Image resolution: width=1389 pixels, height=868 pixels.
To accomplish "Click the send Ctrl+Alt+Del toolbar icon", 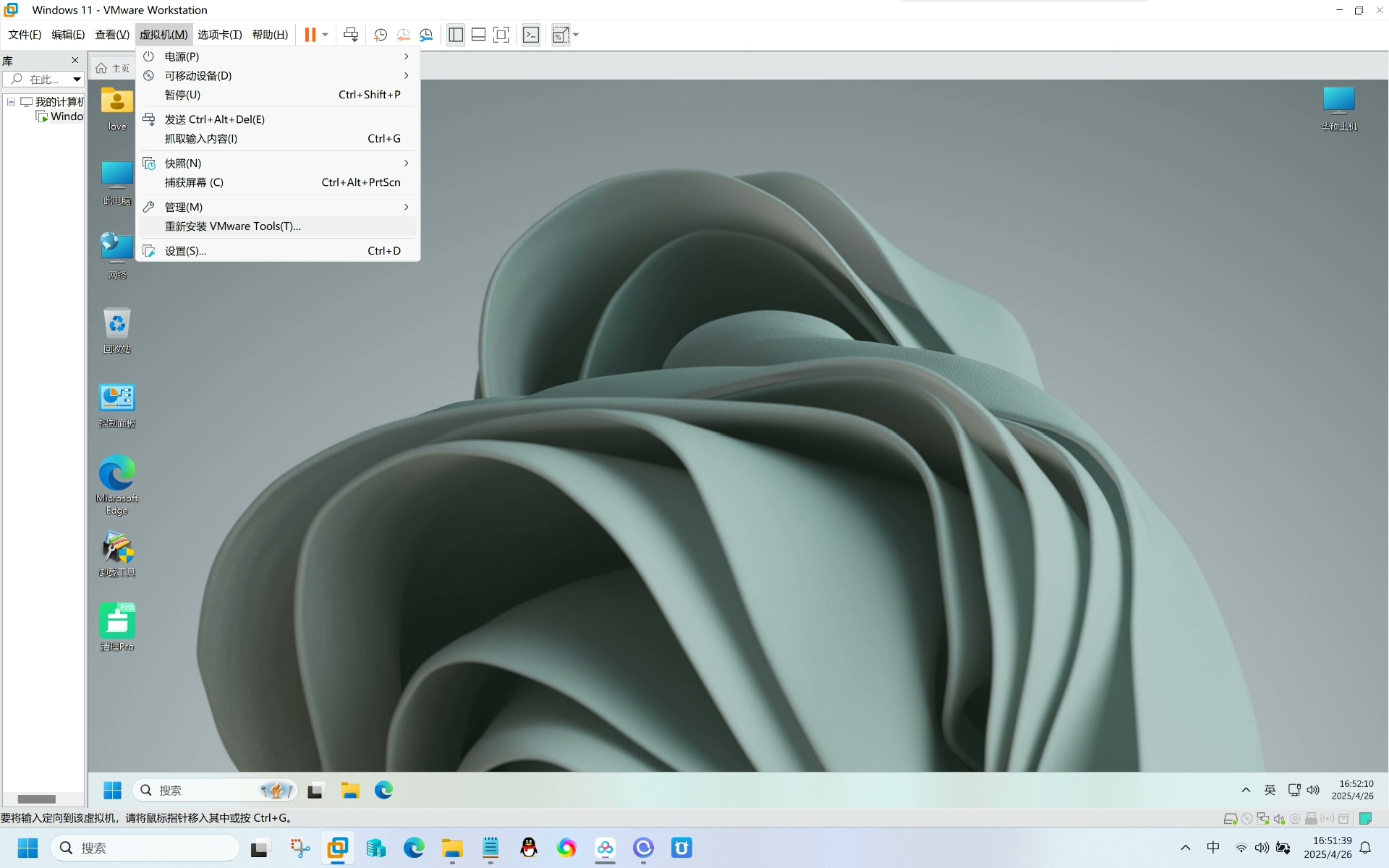I will click(x=351, y=35).
